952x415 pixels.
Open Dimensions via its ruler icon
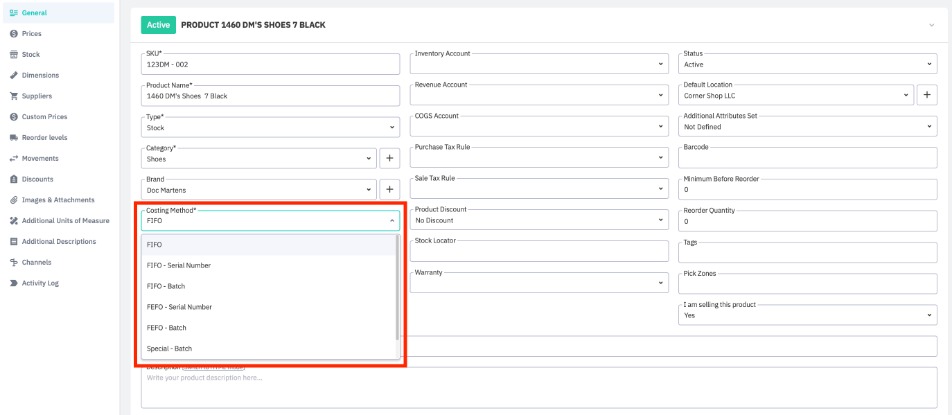click(x=13, y=75)
